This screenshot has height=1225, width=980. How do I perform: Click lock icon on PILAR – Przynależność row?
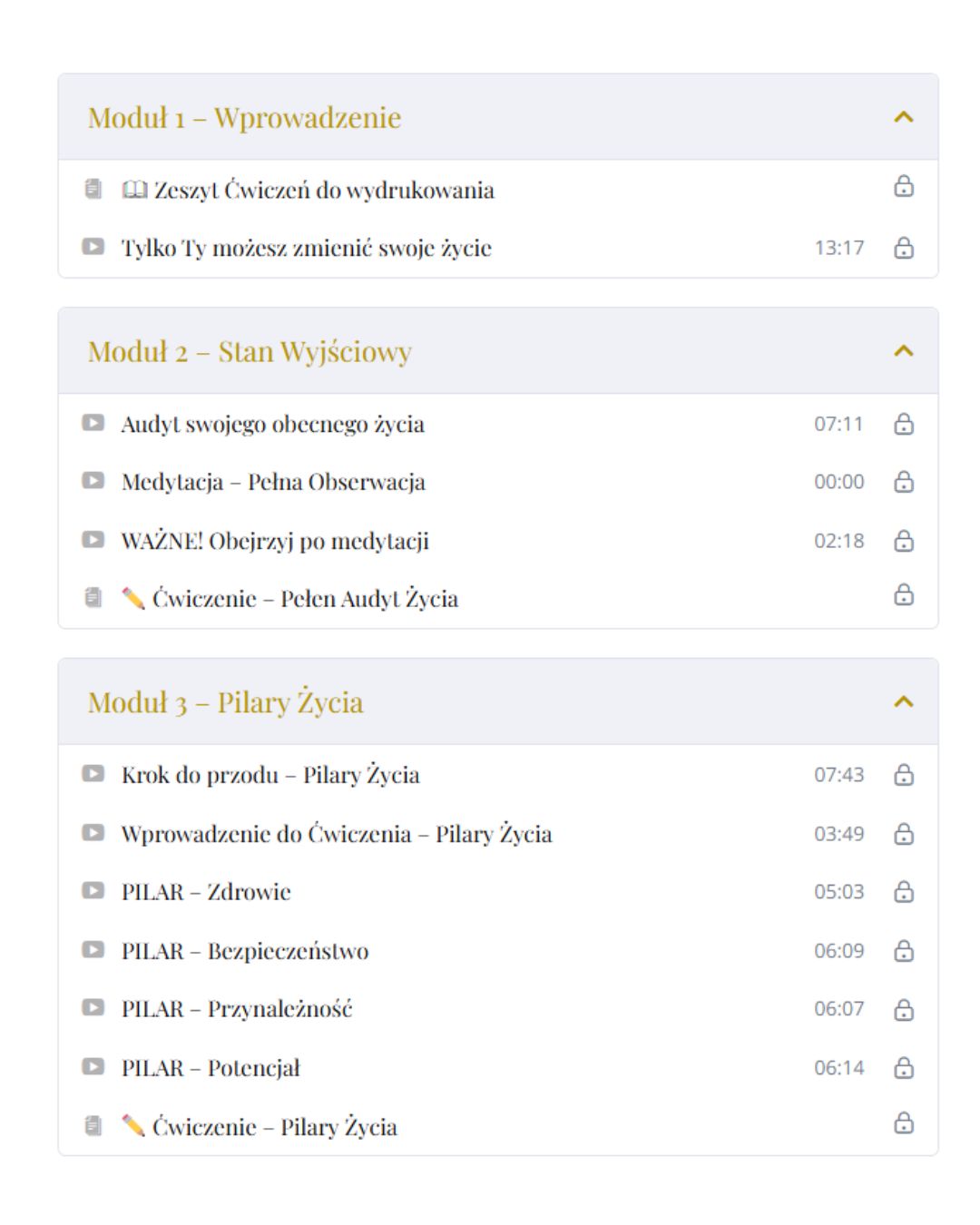click(x=903, y=1009)
